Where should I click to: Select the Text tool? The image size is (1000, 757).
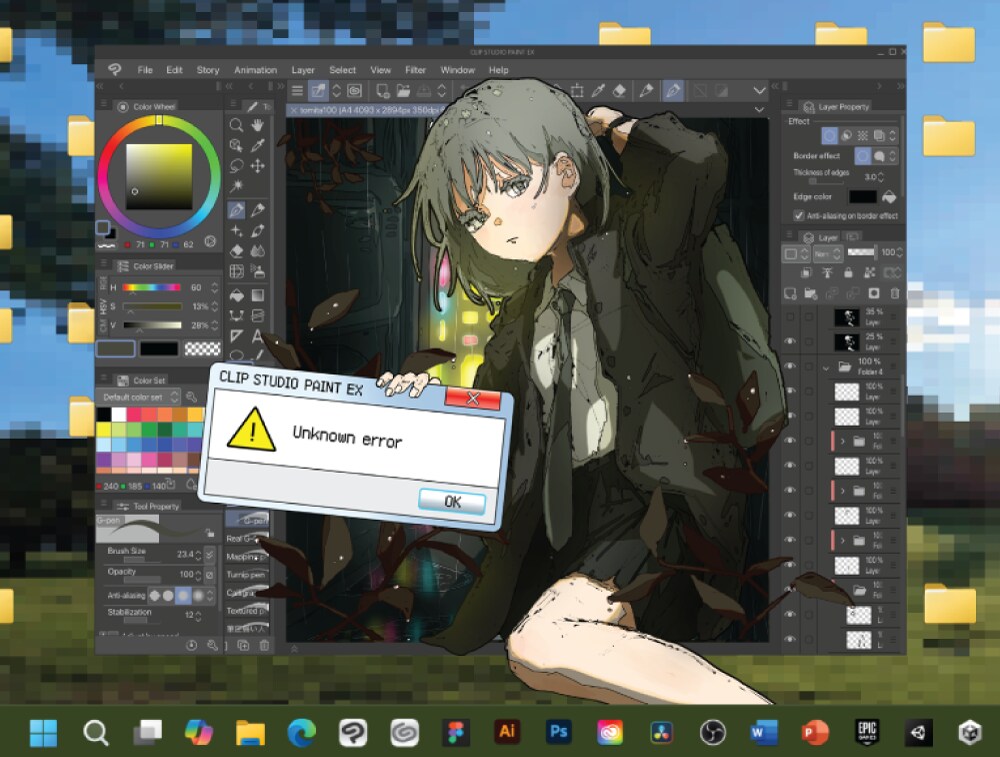(258, 336)
